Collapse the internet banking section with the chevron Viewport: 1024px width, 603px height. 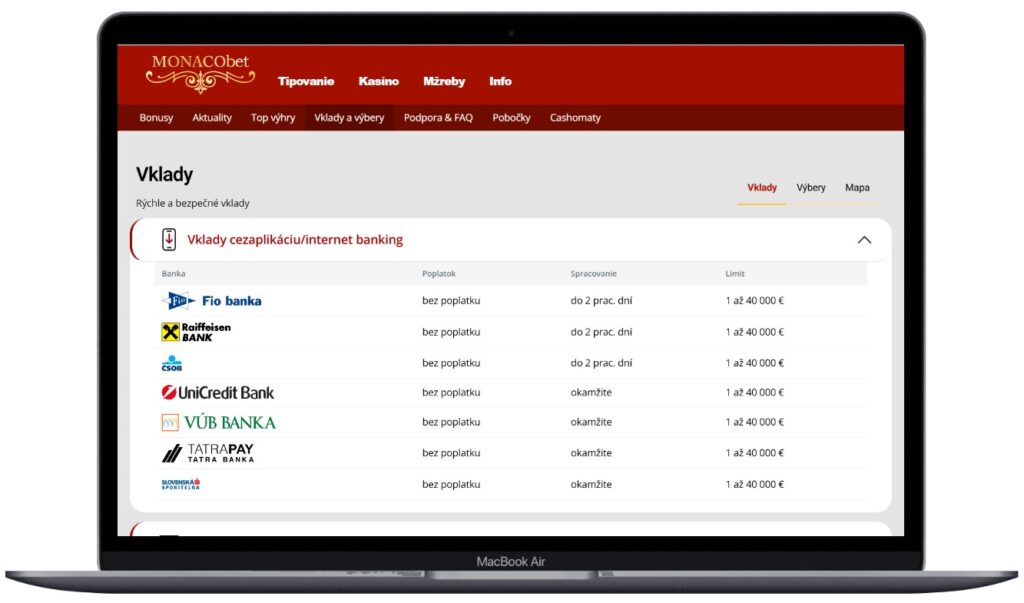[x=864, y=240]
